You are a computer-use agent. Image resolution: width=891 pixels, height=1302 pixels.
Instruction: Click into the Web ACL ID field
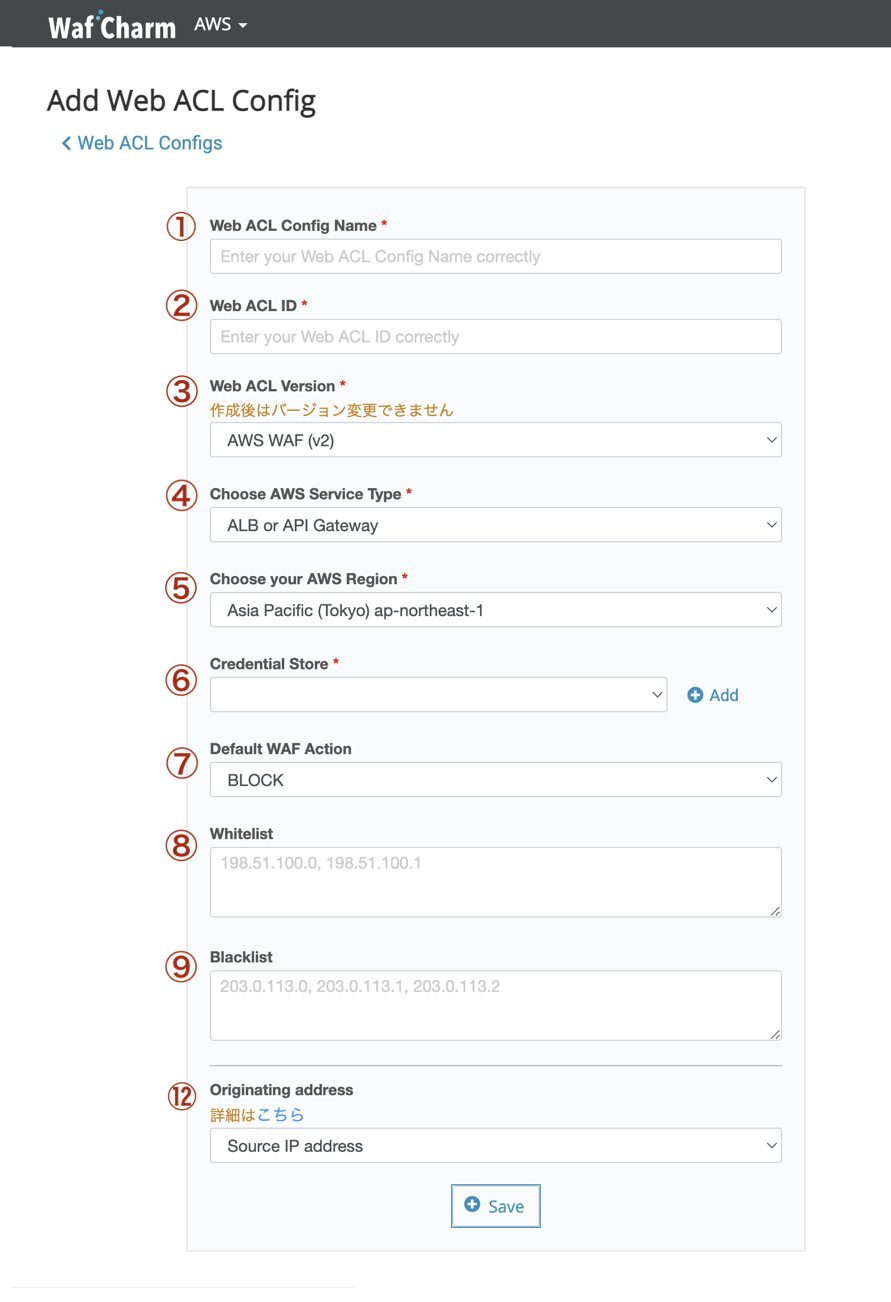click(495, 336)
